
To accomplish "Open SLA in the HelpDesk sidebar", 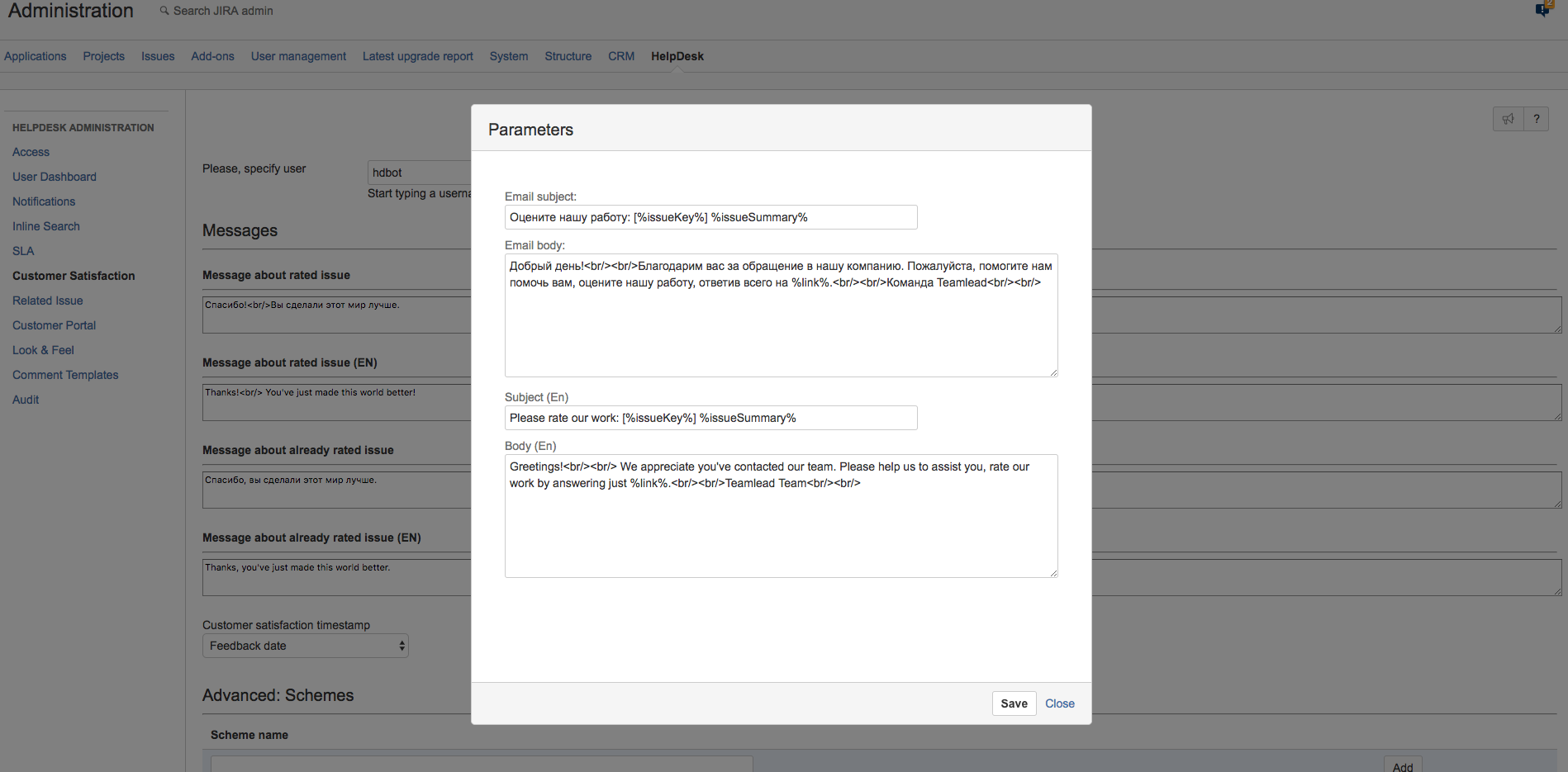I will 23,251.
